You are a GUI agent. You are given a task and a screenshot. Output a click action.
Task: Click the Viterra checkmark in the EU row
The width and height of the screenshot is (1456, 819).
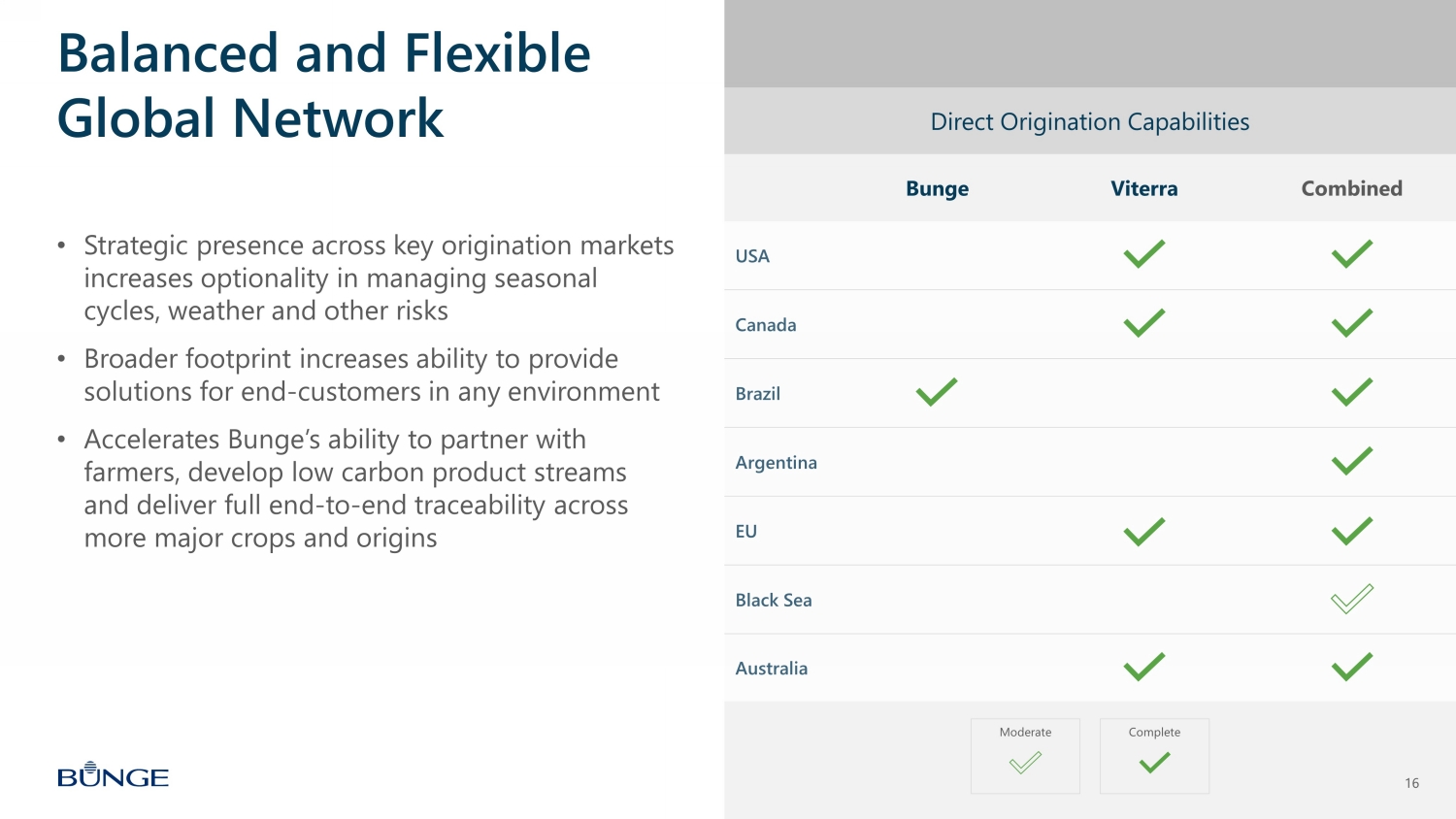point(1143,531)
